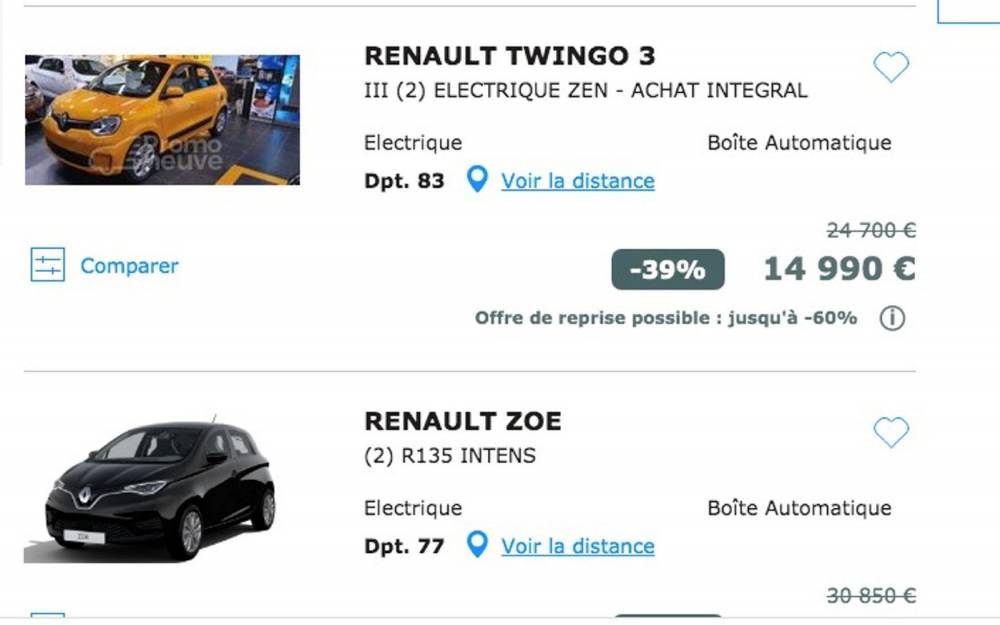Open the yellow Twingo photo thumbnail
This screenshot has width=1000, height=625.
coord(162,120)
